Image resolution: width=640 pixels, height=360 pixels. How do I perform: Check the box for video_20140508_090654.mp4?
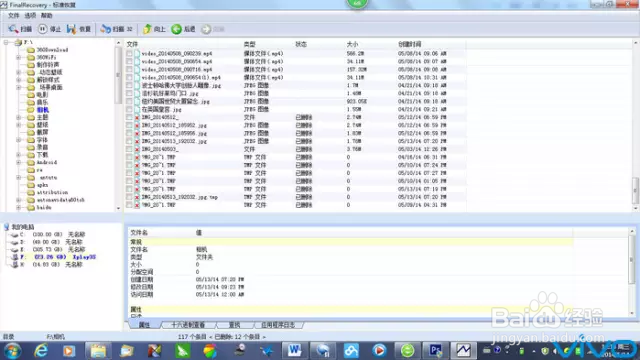129,62
